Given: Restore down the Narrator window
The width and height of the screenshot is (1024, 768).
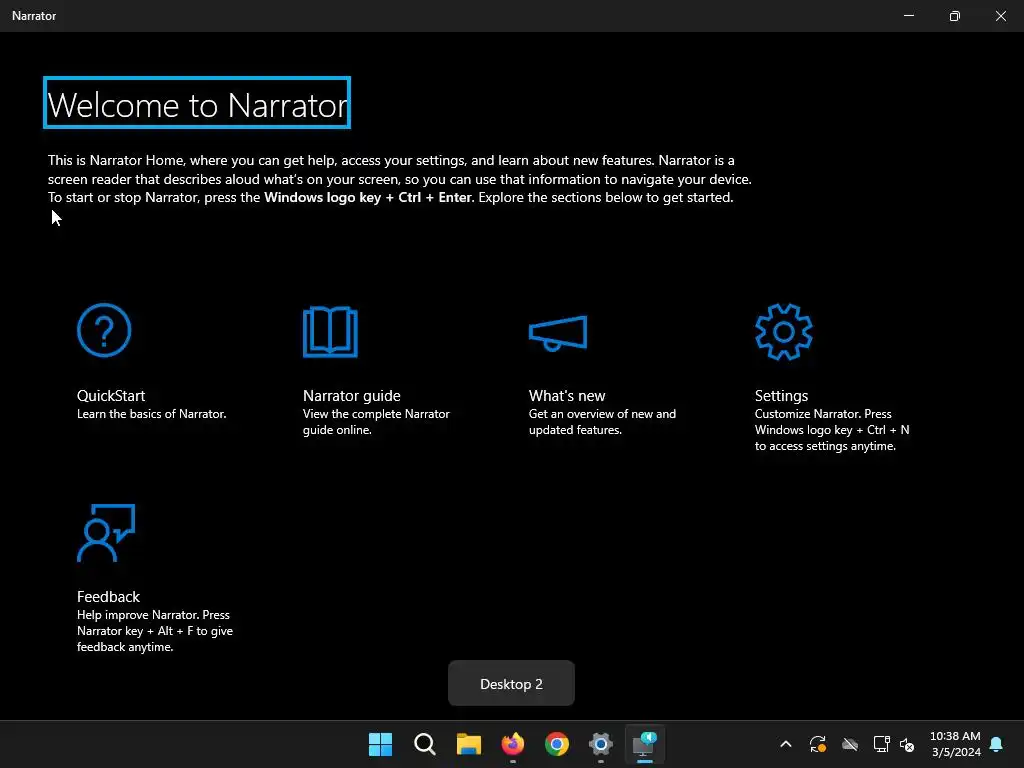Looking at the screenshot, I should click(955, 16).
